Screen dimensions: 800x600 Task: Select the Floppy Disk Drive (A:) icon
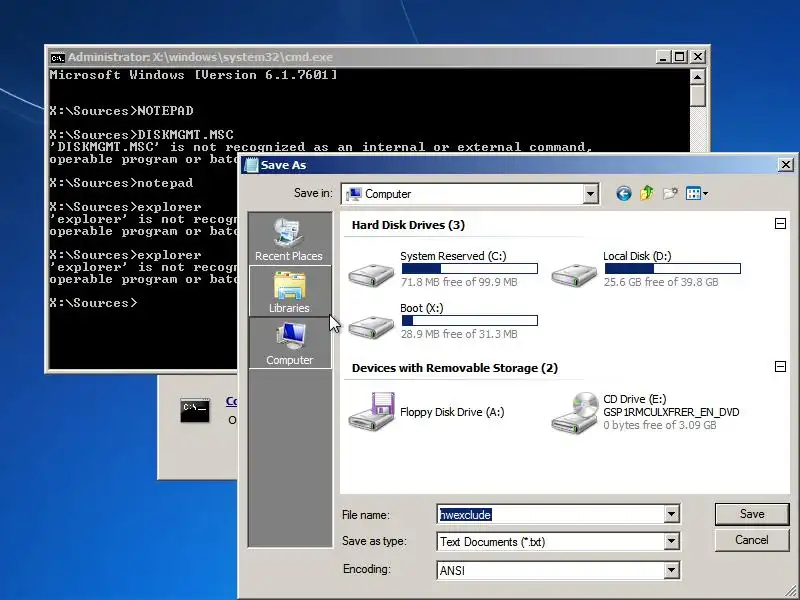pyautogui.click(x=371, y=412)
